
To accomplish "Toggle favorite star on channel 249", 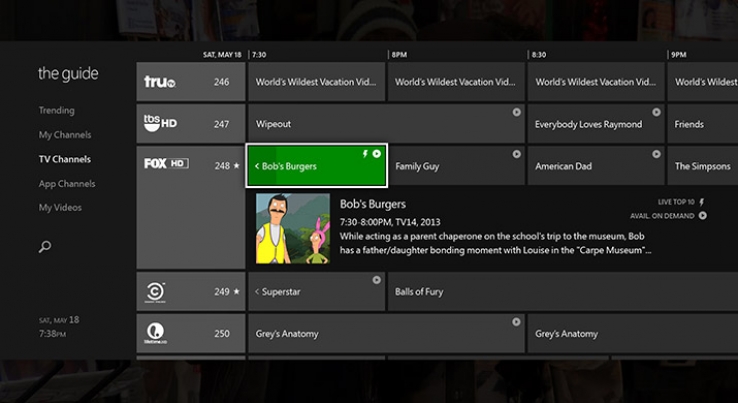I will [236, 292].
